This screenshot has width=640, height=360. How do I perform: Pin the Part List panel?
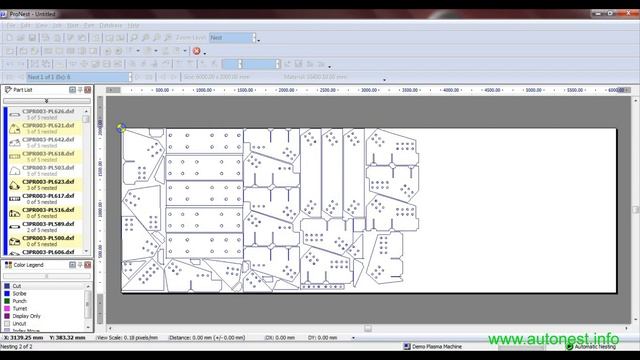pos(80,90)
